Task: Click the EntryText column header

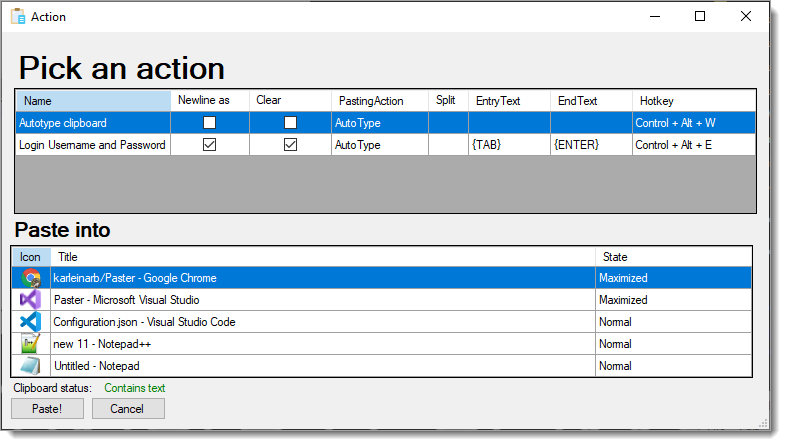Action: point(509,101)
